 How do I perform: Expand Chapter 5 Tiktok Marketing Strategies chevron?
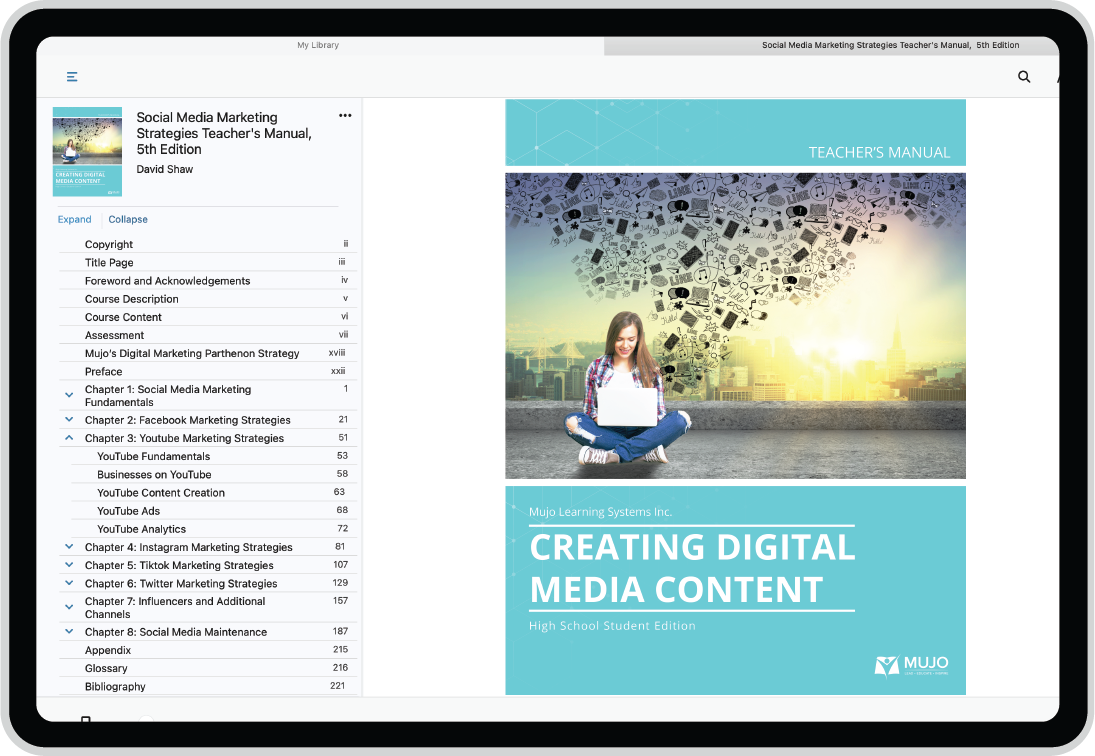[69, 565]
